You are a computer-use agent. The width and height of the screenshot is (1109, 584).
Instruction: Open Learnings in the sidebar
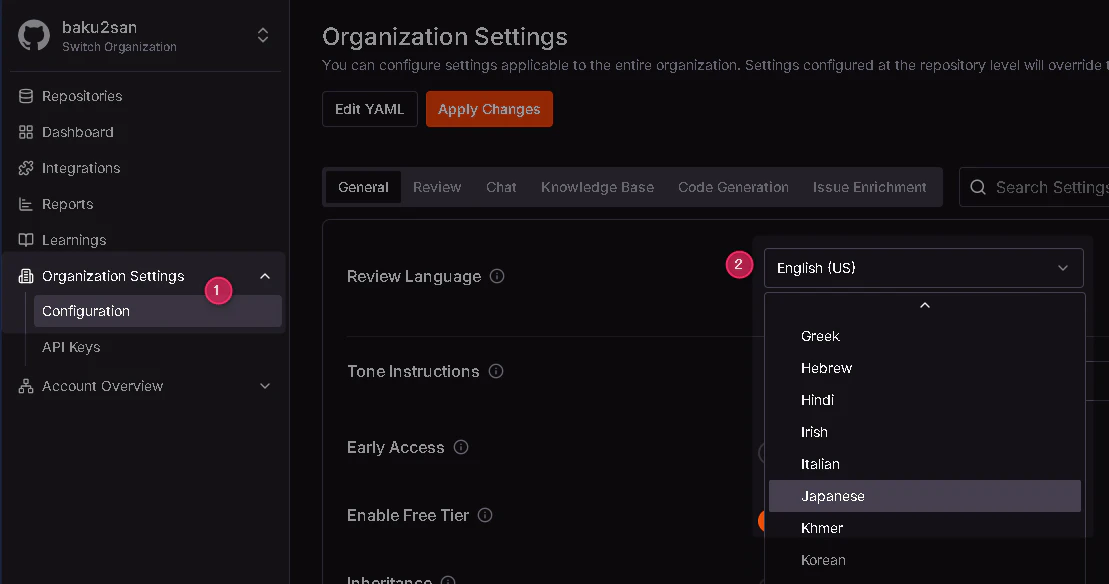click(x=74, y=240)
